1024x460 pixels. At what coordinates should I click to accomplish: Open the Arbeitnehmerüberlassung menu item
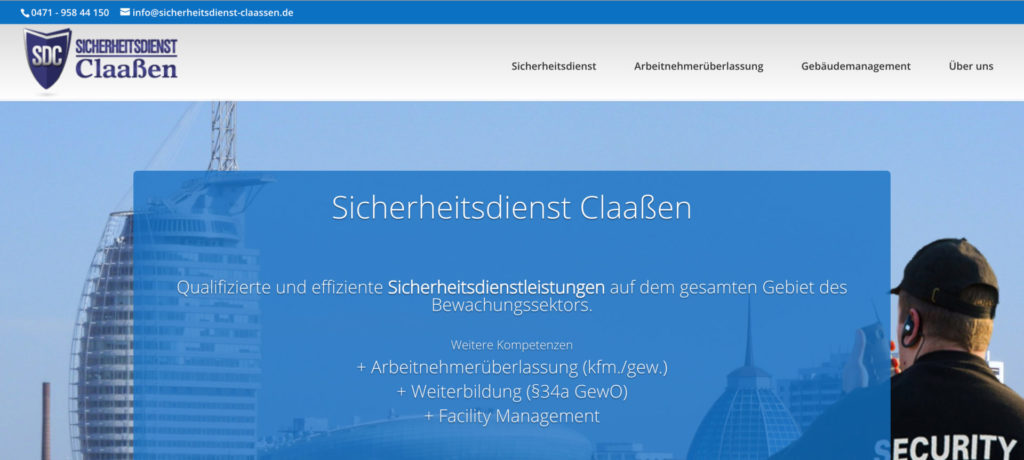click(699, 66)
